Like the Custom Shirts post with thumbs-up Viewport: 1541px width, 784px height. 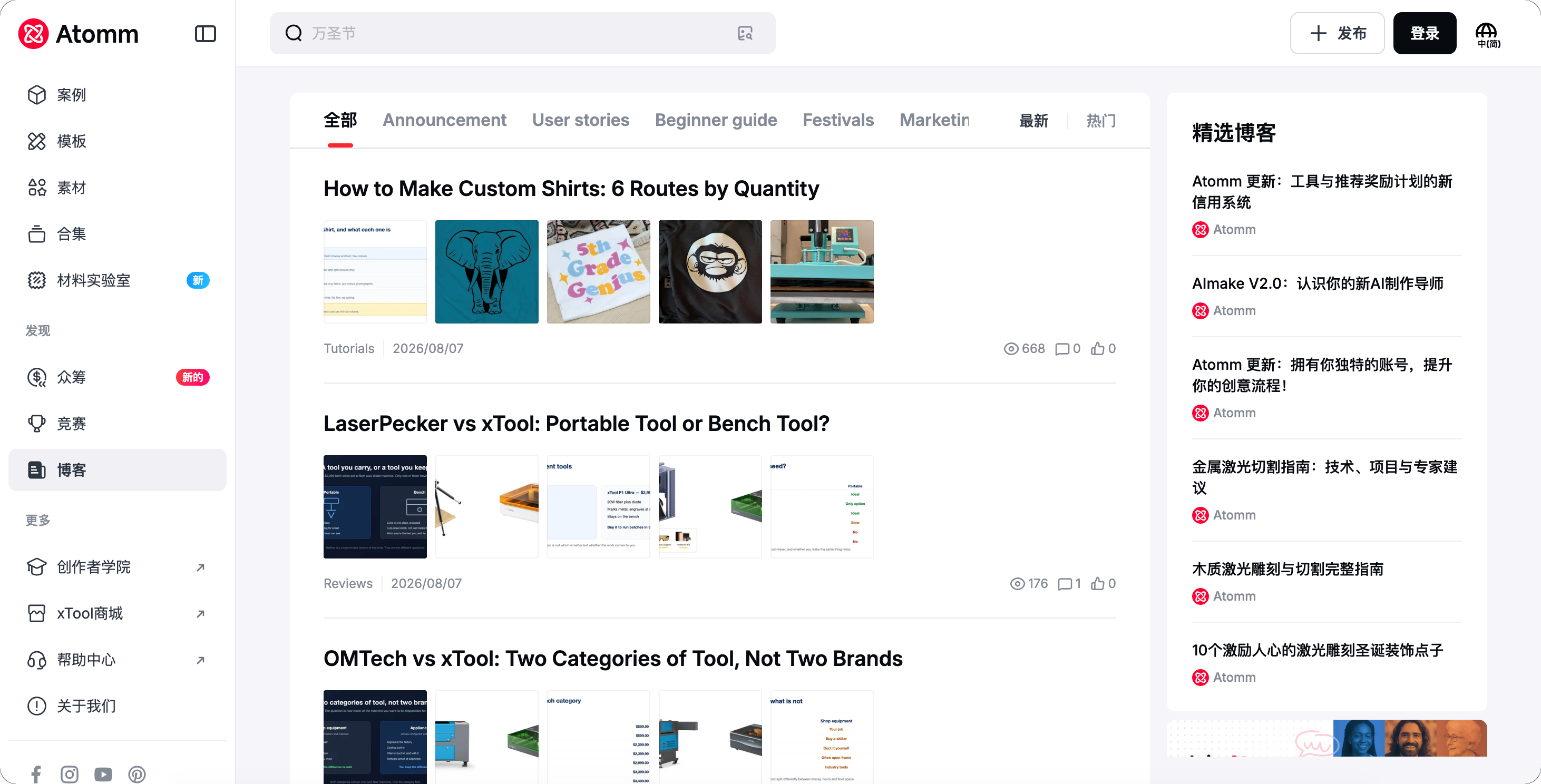1097,349
